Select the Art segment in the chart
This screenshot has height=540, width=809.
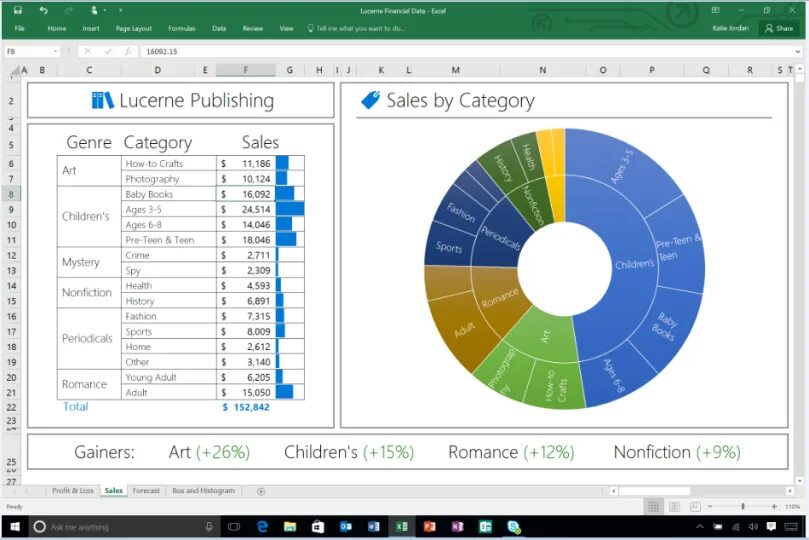[545, 337]
